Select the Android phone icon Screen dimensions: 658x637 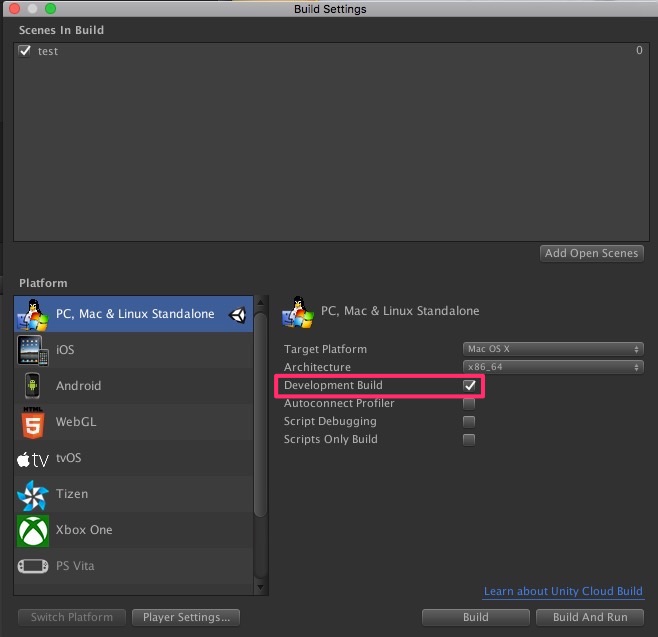click(x=32, y=386)
